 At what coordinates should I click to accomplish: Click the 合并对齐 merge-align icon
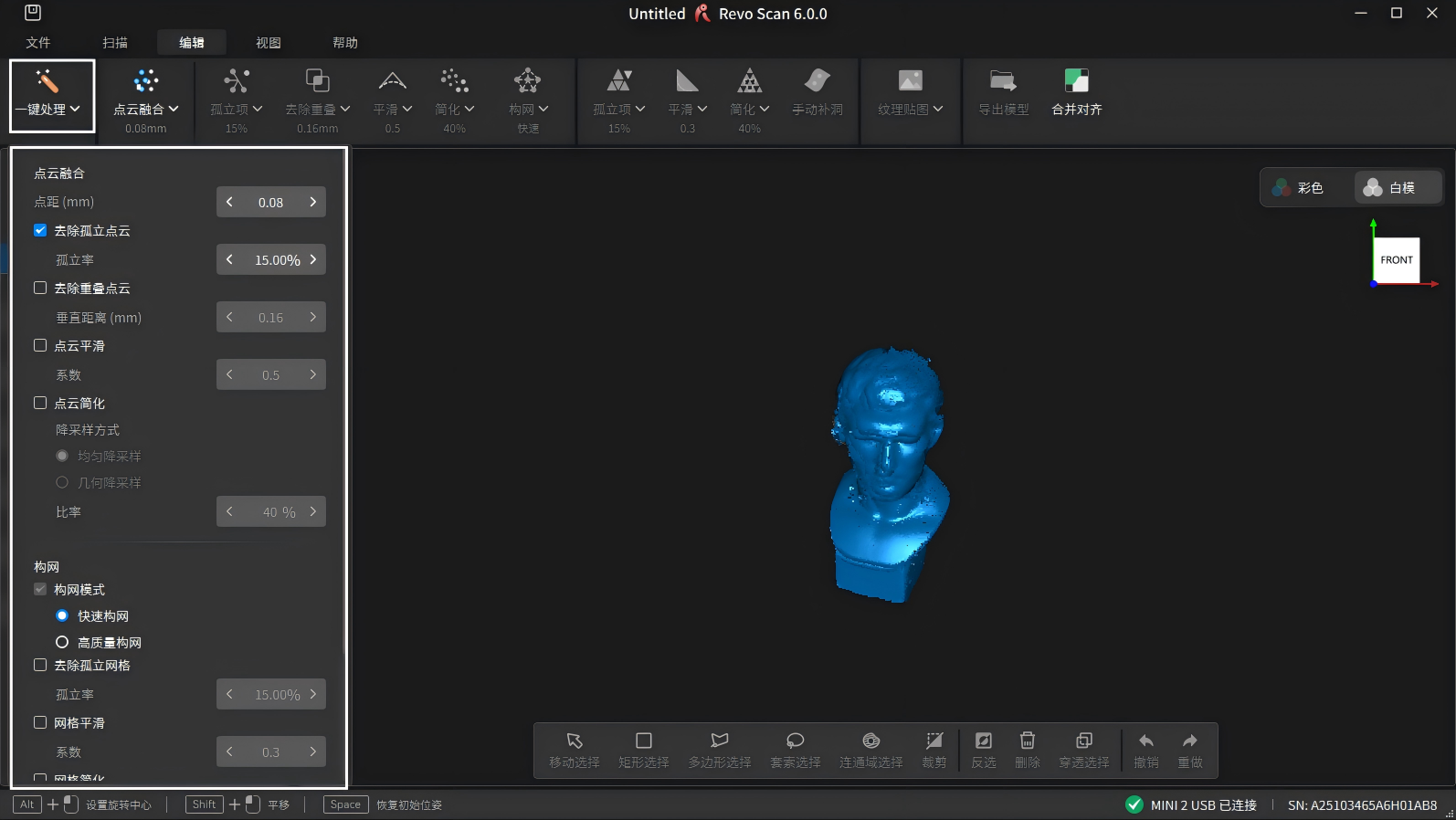click(x=1076, y=81)
